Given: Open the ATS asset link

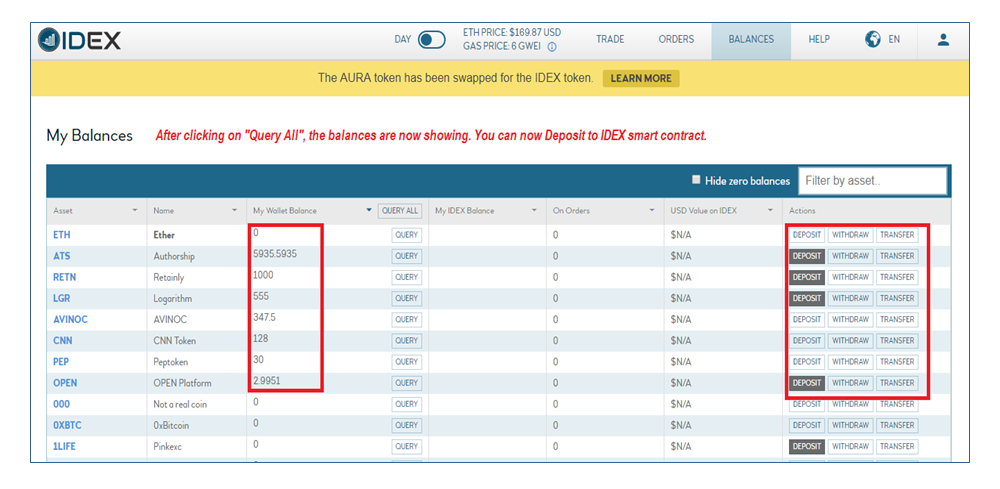Looking at the screenshot, I should [x=62, y=256].
